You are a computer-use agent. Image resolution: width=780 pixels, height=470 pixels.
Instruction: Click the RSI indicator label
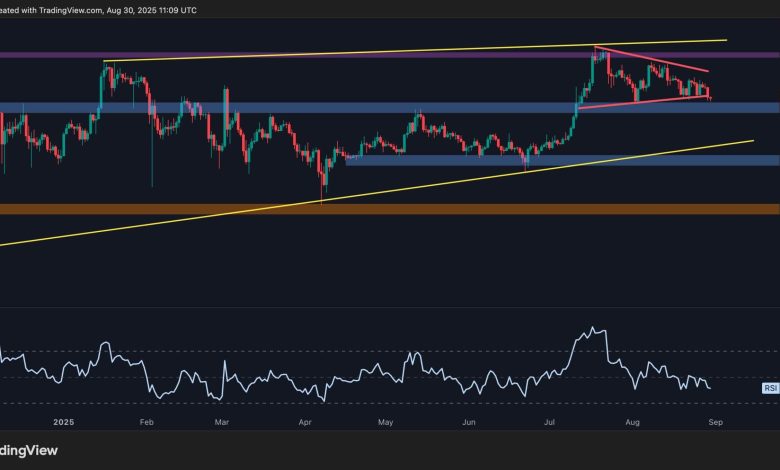tap(771, 388)
